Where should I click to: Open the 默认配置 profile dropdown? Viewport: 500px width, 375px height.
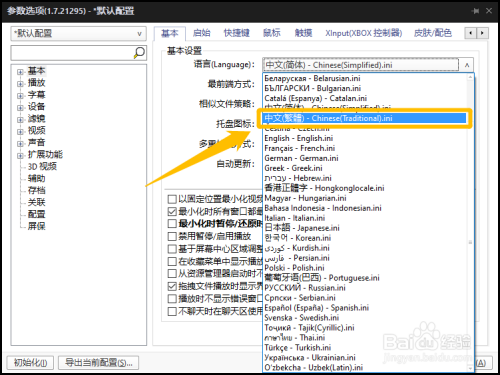click(x=79, y=33)
